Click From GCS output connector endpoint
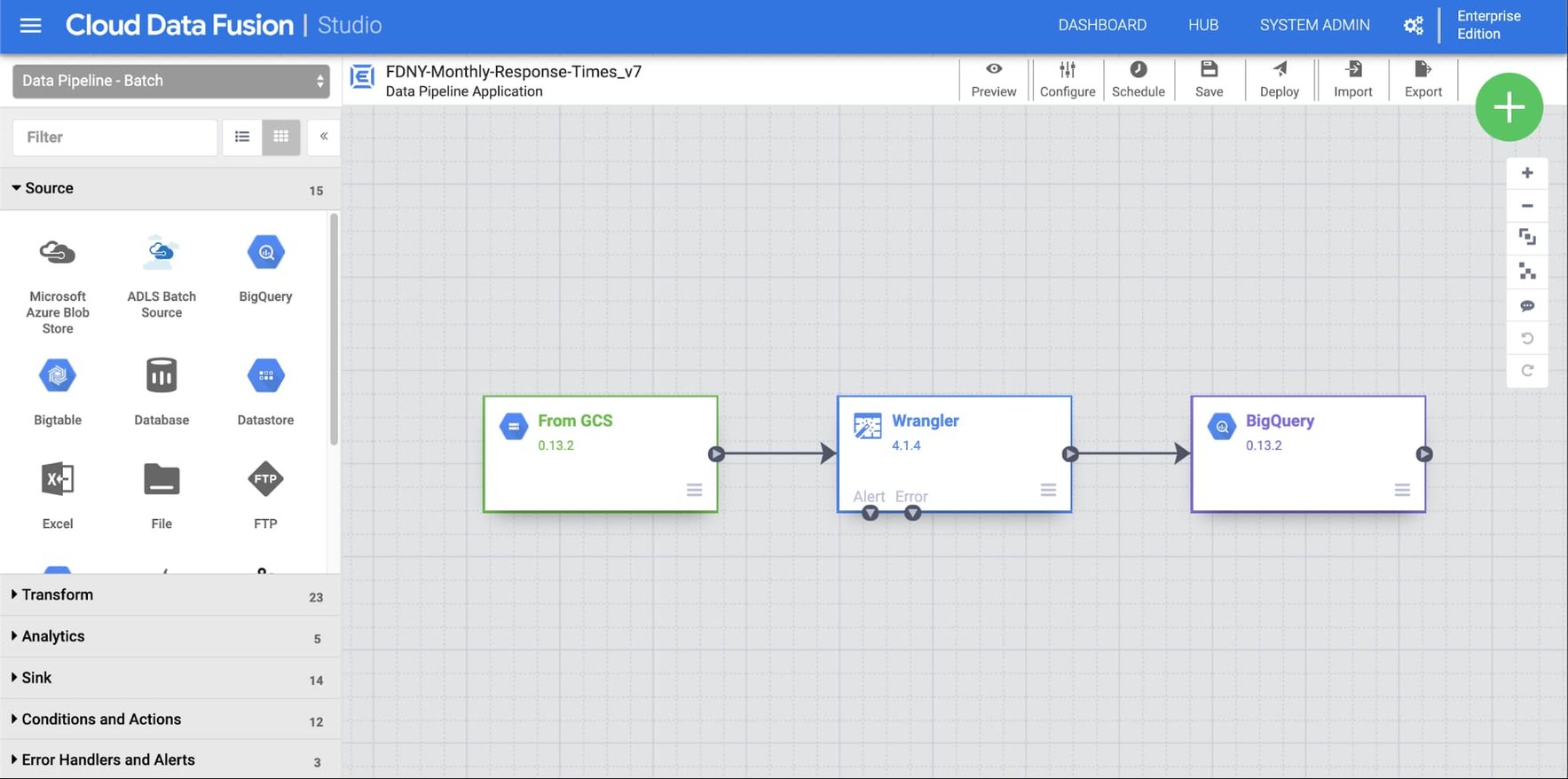 pyautogui.click(x=717, y=454)
